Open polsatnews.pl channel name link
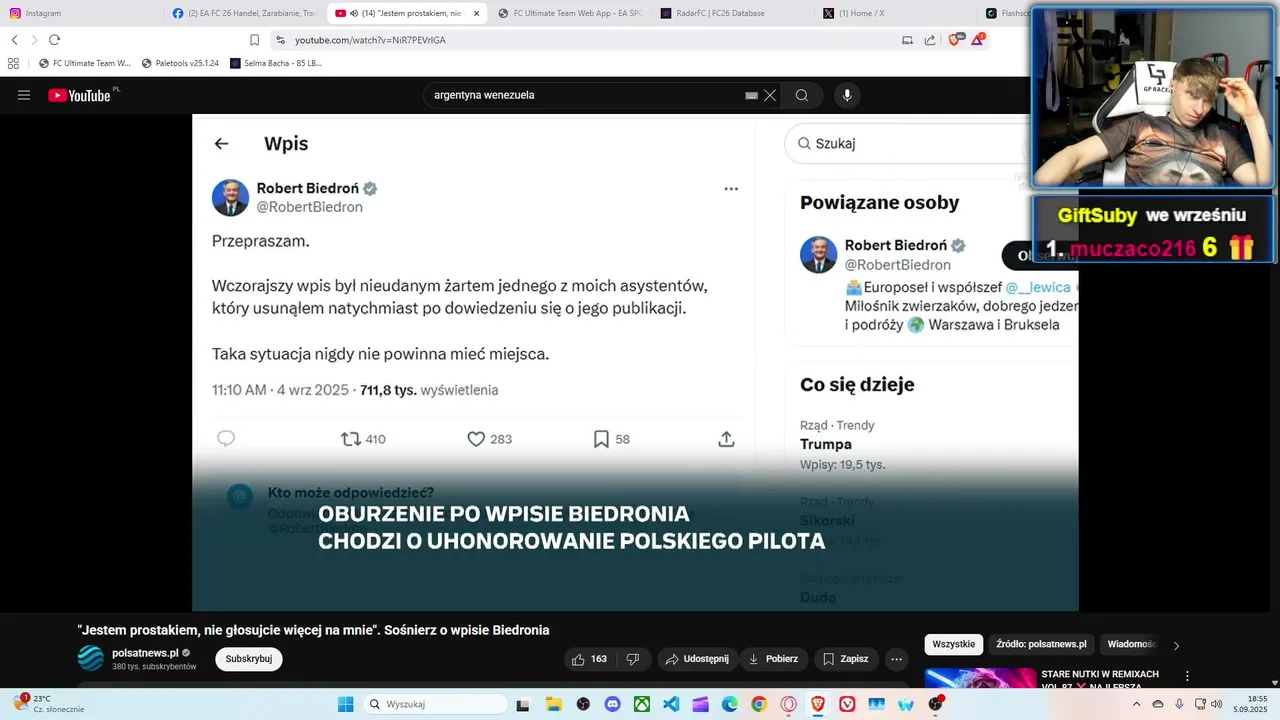The height and width of the screenshot is (720, 1280). [145, 653]
